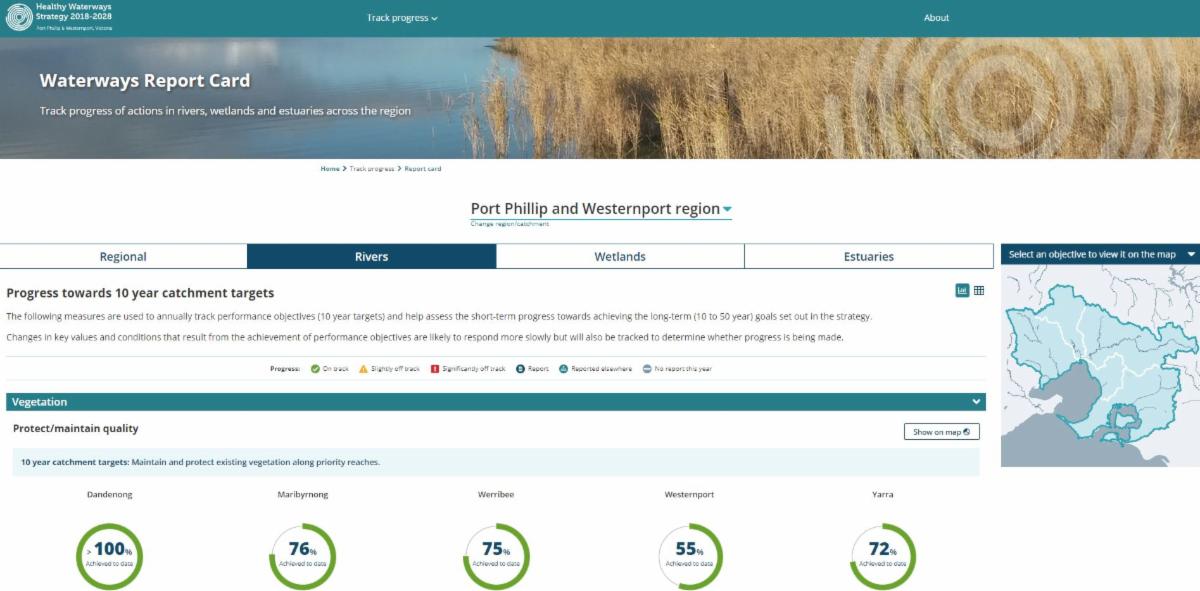Click the No report this year icon
The width and height of the screenshot is (1200, 591).
(647, 369)
